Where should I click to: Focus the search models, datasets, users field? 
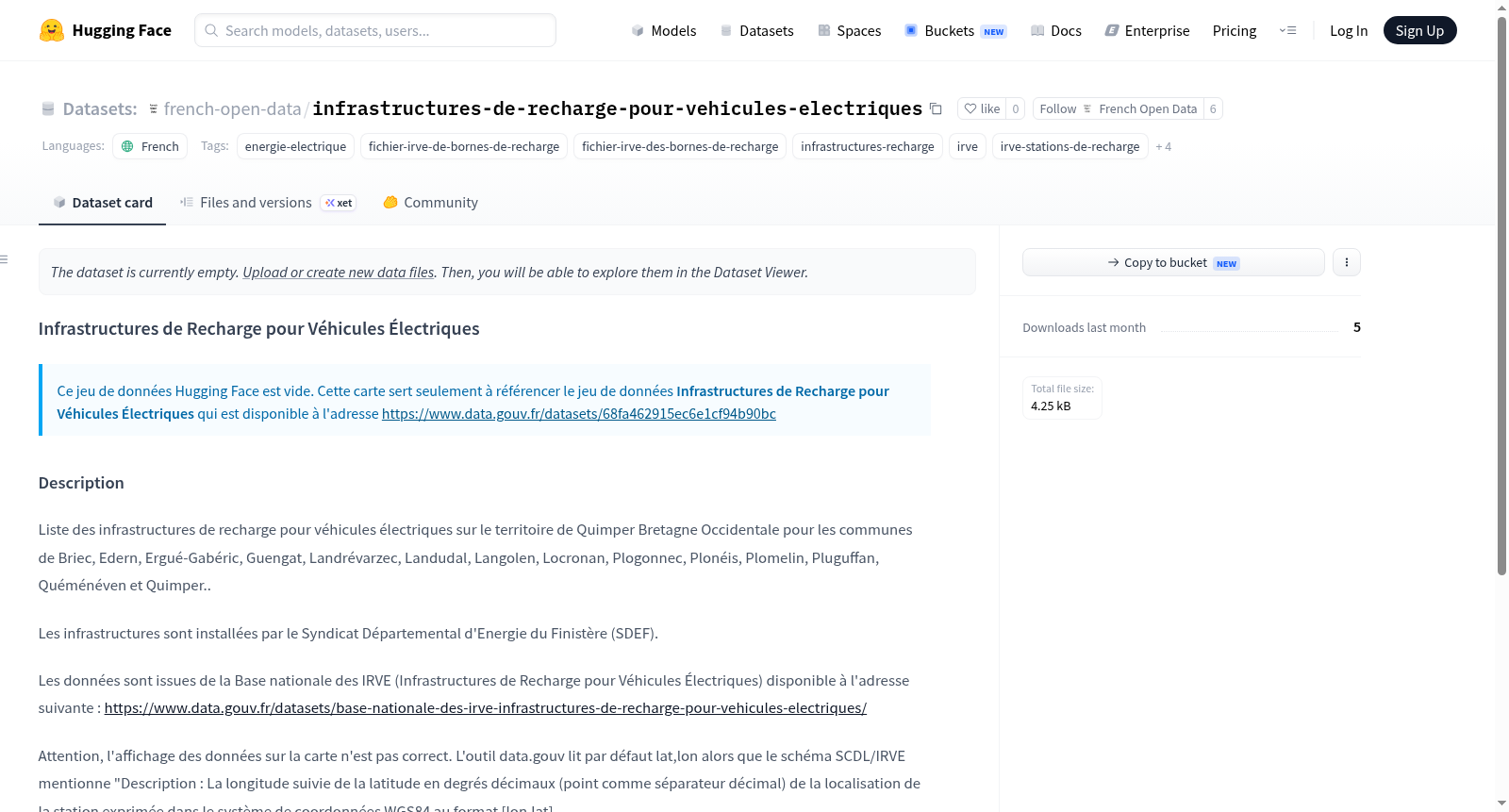(x=375, y=30)
